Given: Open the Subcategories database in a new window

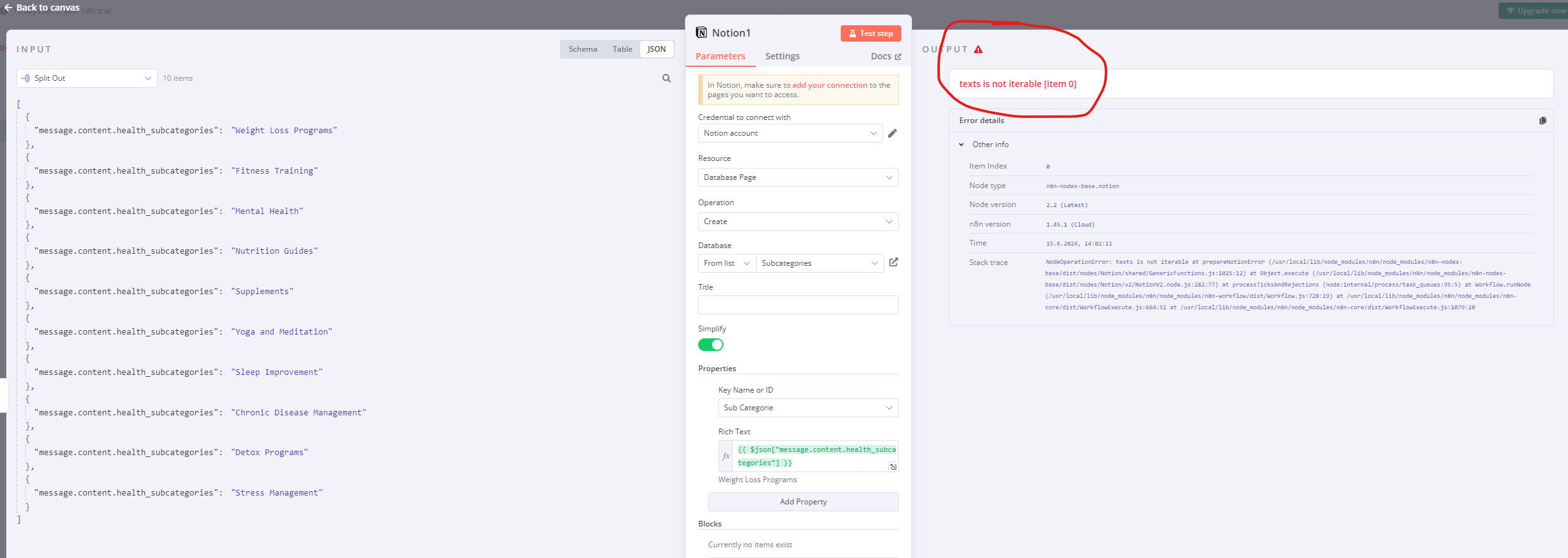Looking at the screenshot, I should click(894, 262).
